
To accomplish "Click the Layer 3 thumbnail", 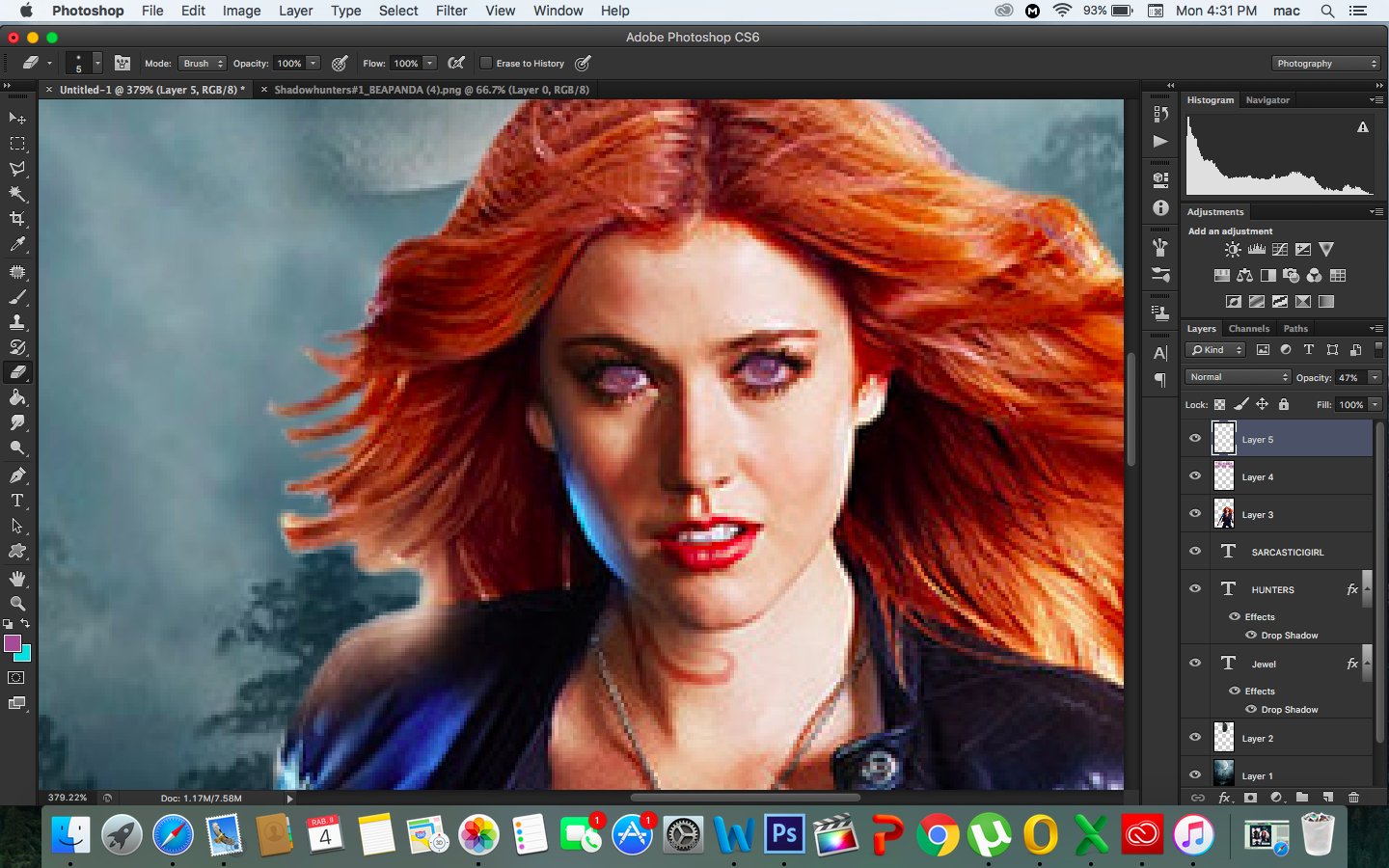I will (1224, 514).
